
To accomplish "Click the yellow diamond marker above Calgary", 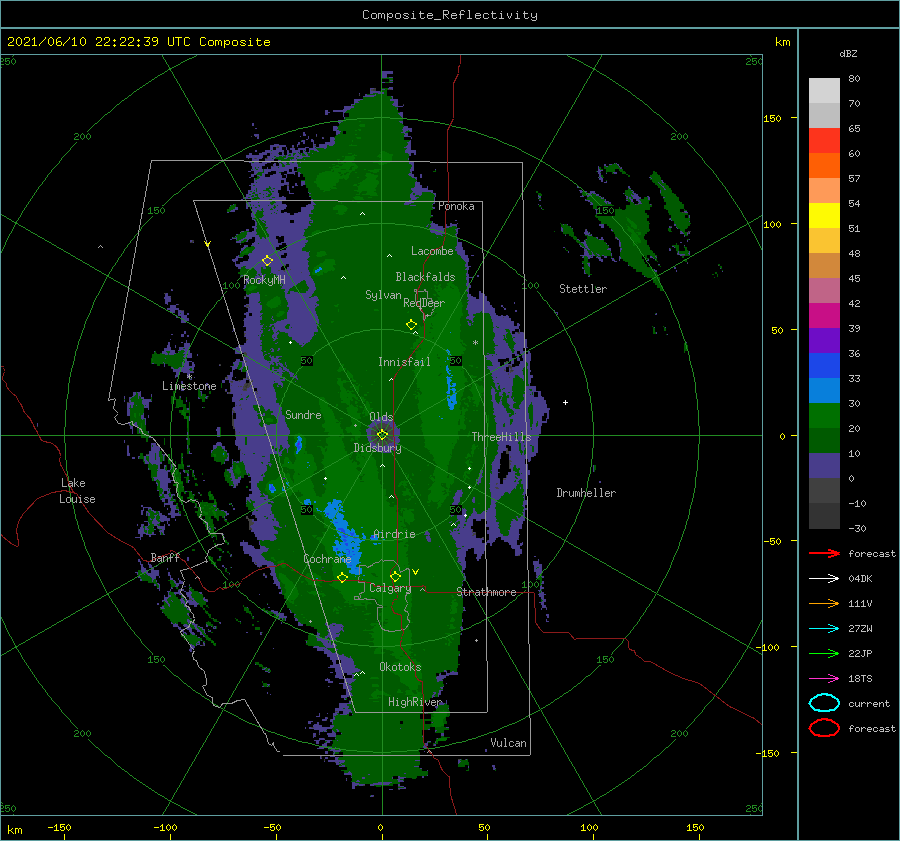I will click(x=395, y=576).
